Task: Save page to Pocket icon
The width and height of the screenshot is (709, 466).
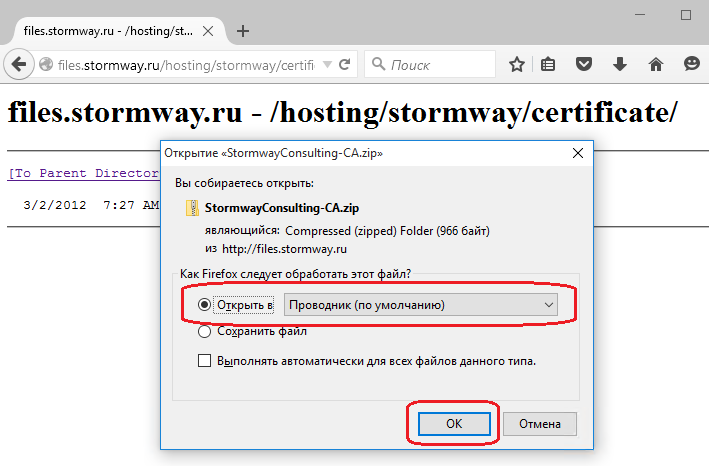Action: tap(584, 64)
